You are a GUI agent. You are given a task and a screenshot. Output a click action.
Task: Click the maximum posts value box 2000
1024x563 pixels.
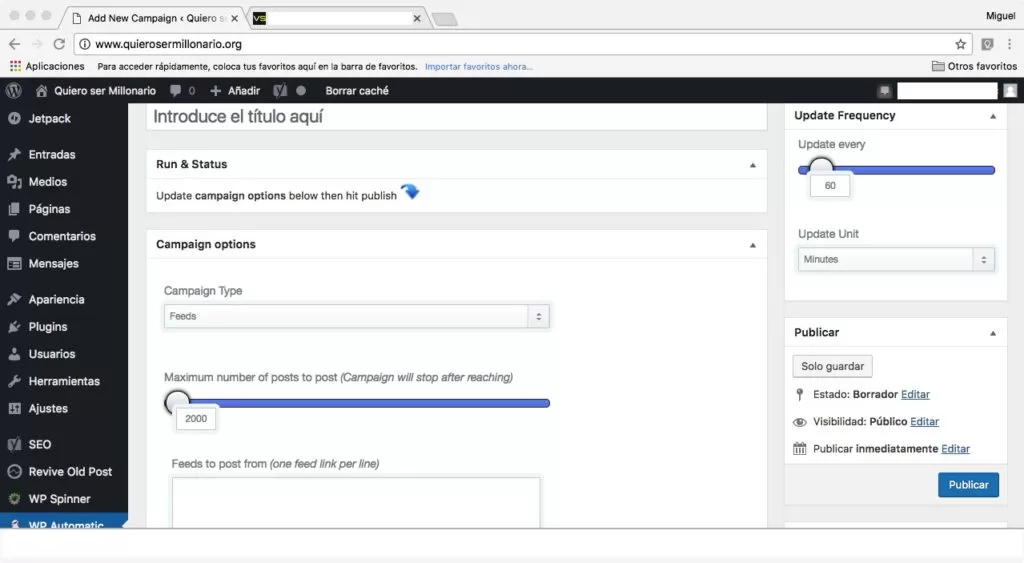(196, 419)
